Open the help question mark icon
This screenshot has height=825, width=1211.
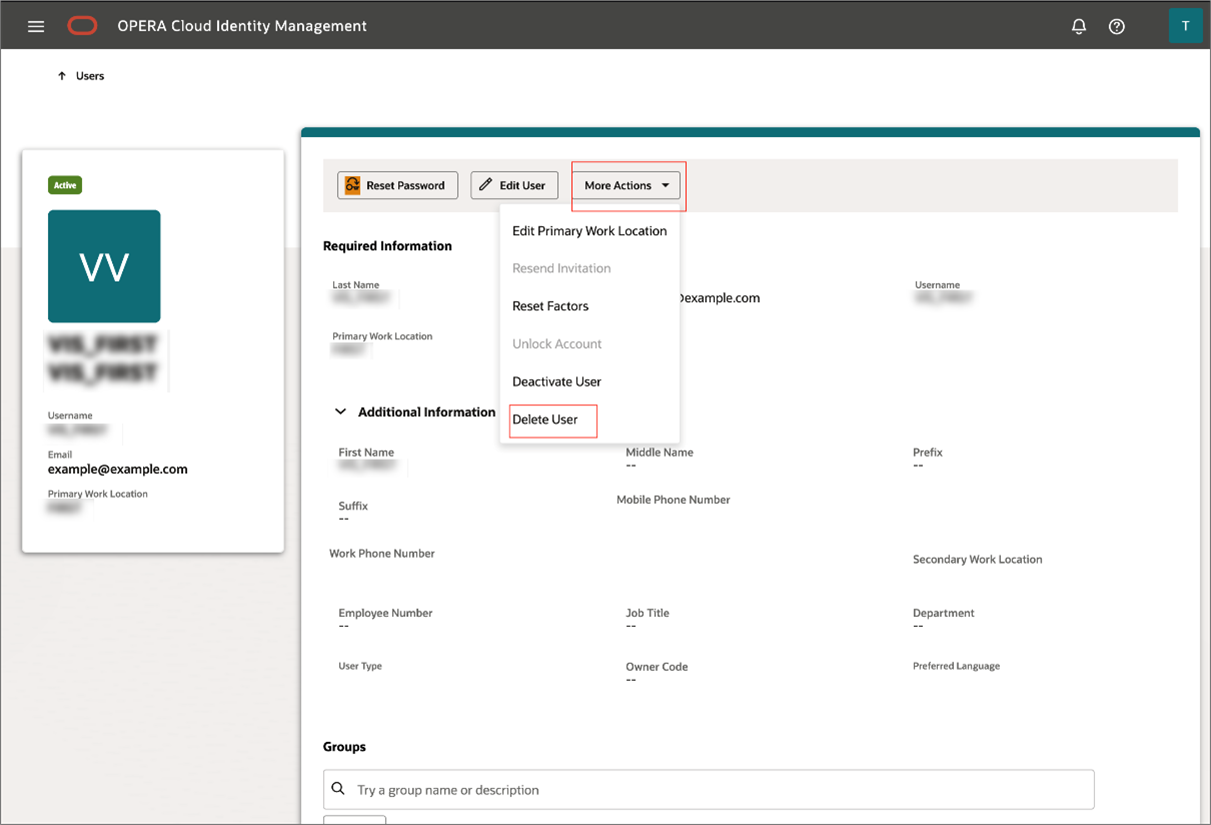tap(1117, 27)
